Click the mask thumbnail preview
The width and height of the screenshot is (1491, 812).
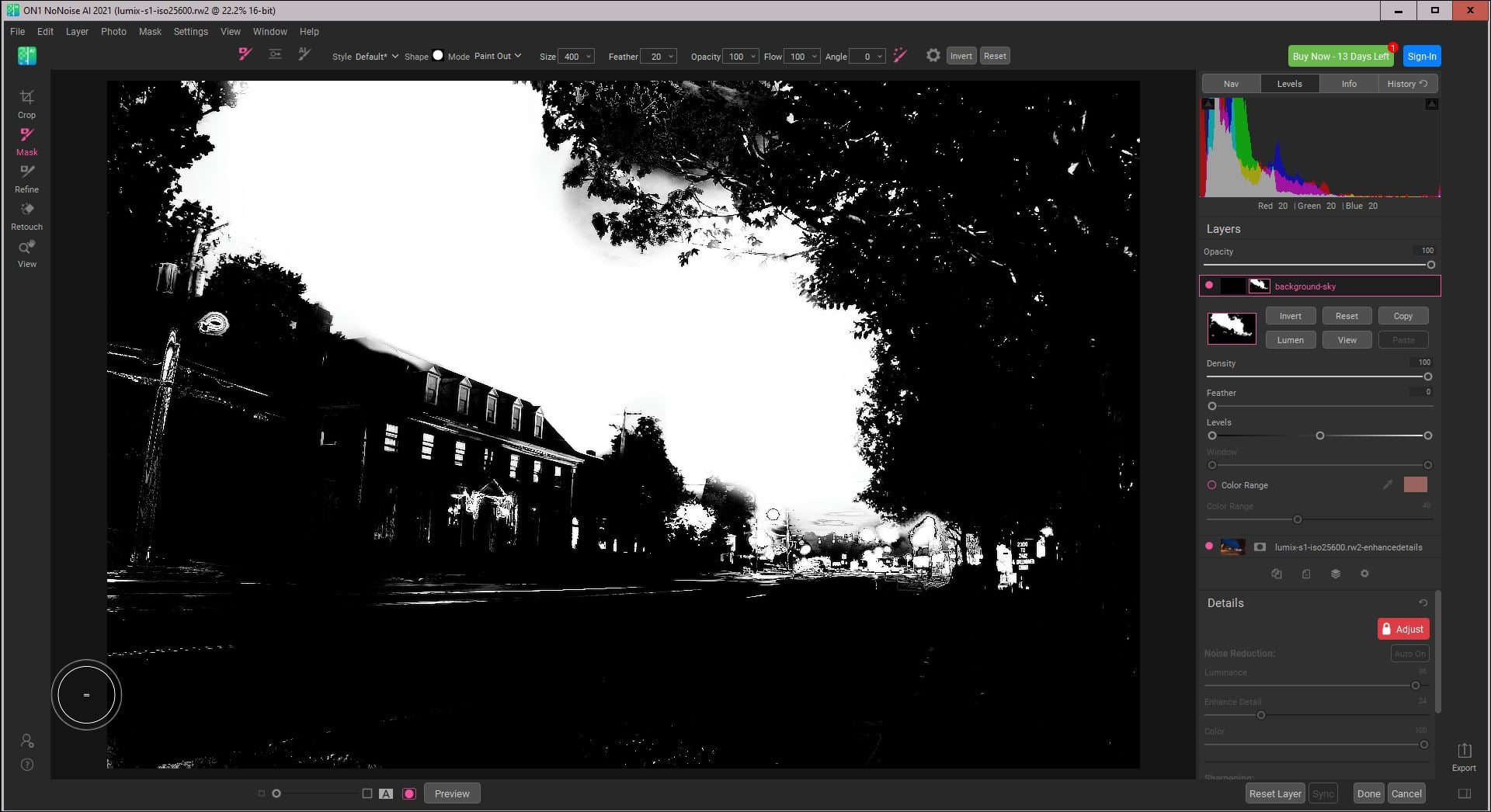pyautogui.click(x=1232, y=328)
